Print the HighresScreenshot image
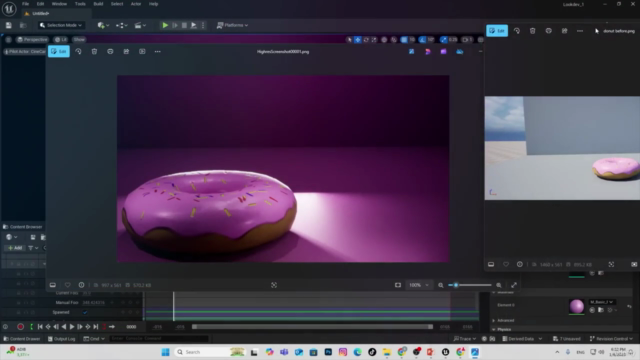 coord(110,51)
